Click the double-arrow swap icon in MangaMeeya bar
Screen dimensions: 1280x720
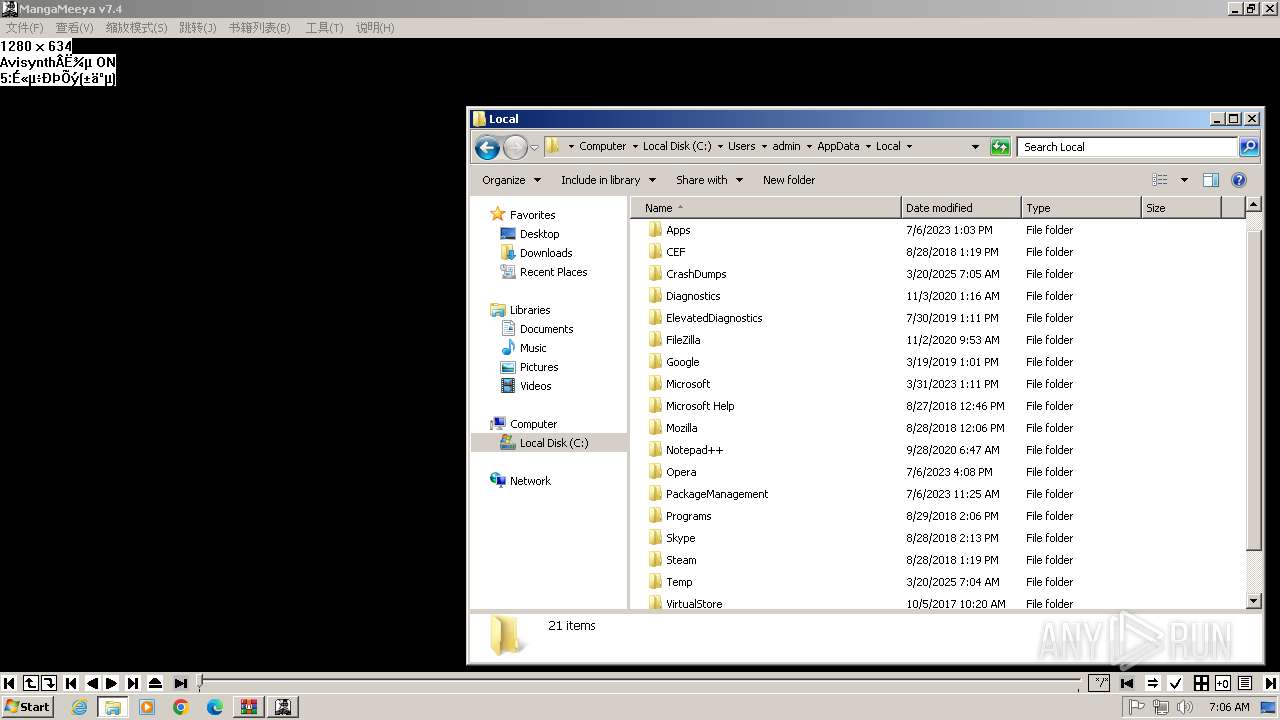click(1152, 683)
